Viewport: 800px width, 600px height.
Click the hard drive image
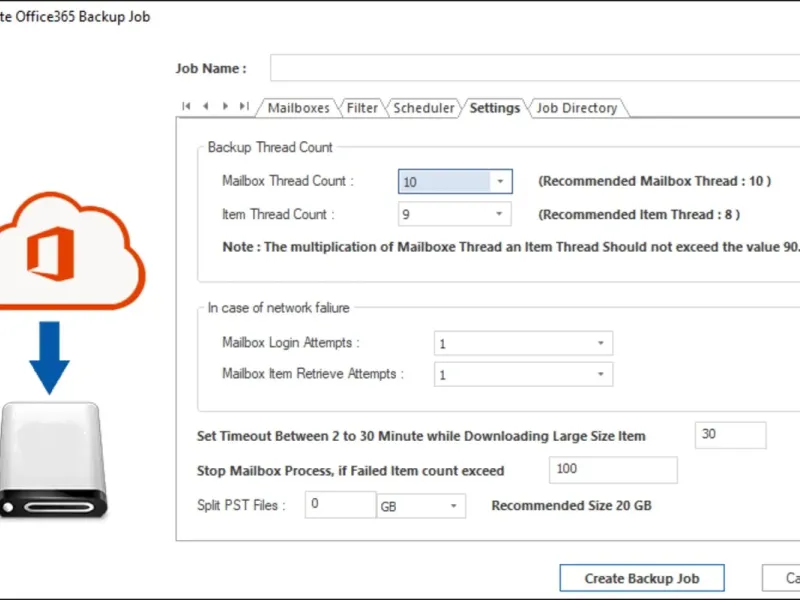click(x=53, y=461)
